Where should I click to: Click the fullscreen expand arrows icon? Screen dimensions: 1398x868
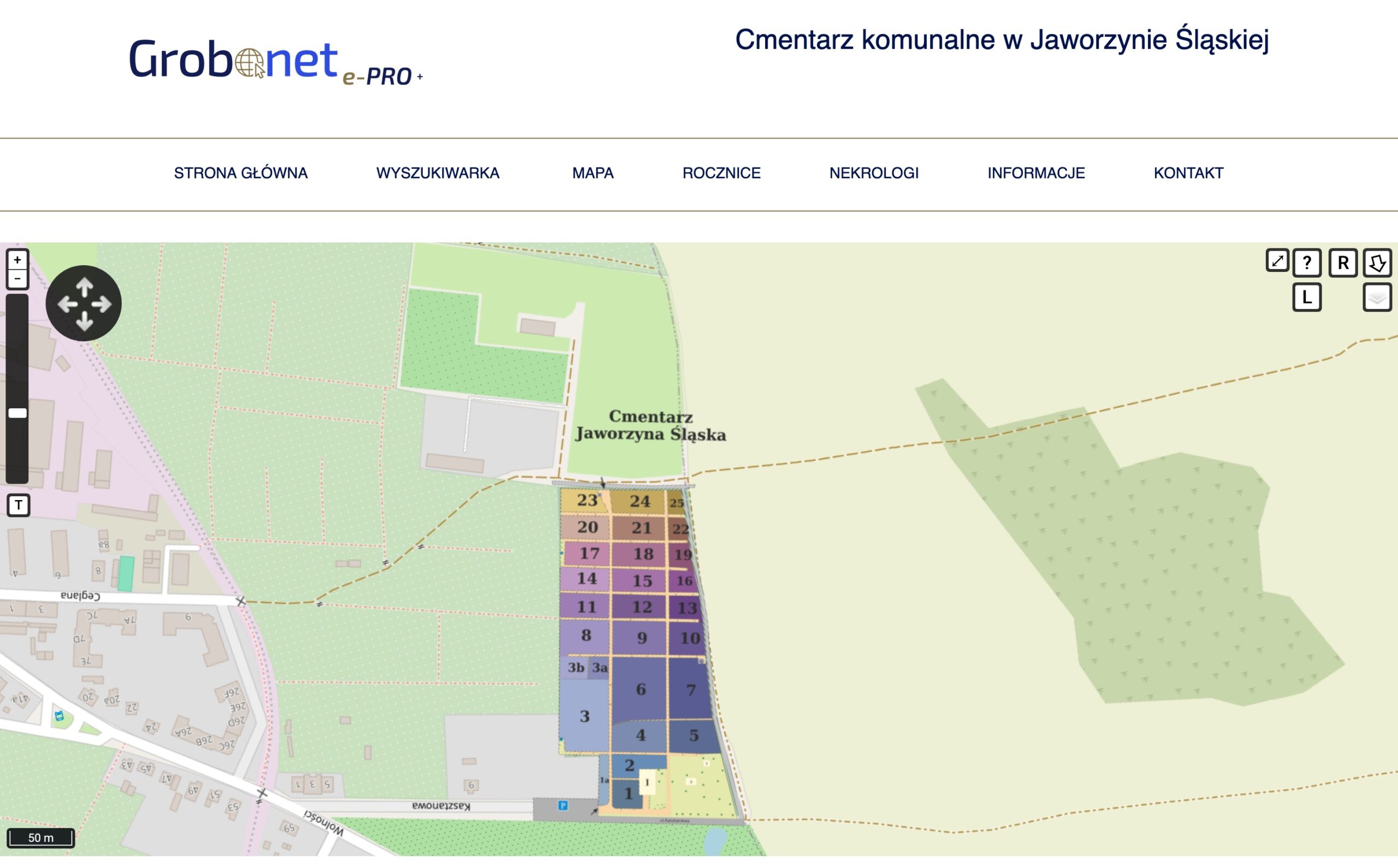tap(1277, 260)
